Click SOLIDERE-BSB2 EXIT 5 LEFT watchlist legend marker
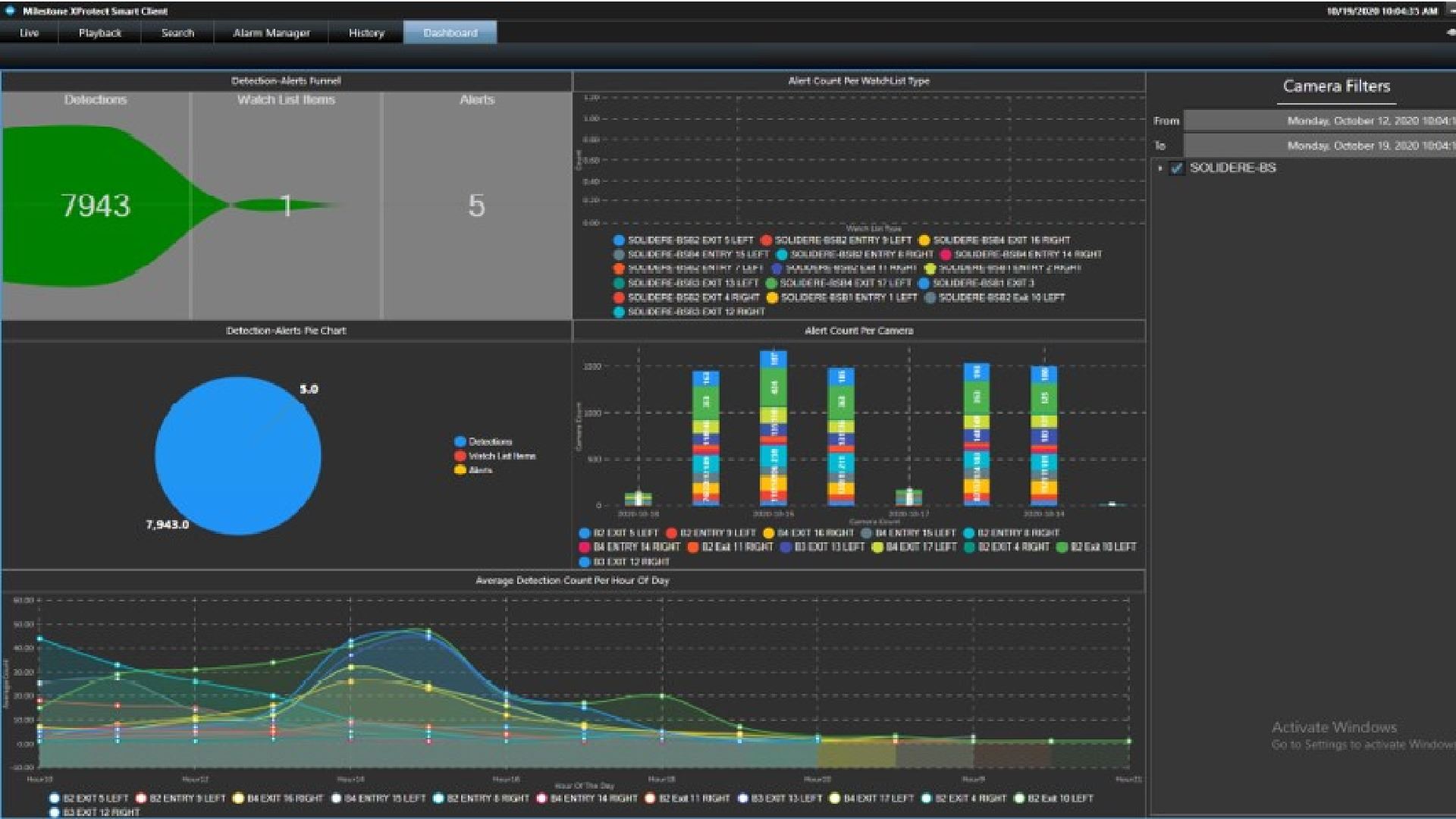 [x=619, y=240]
